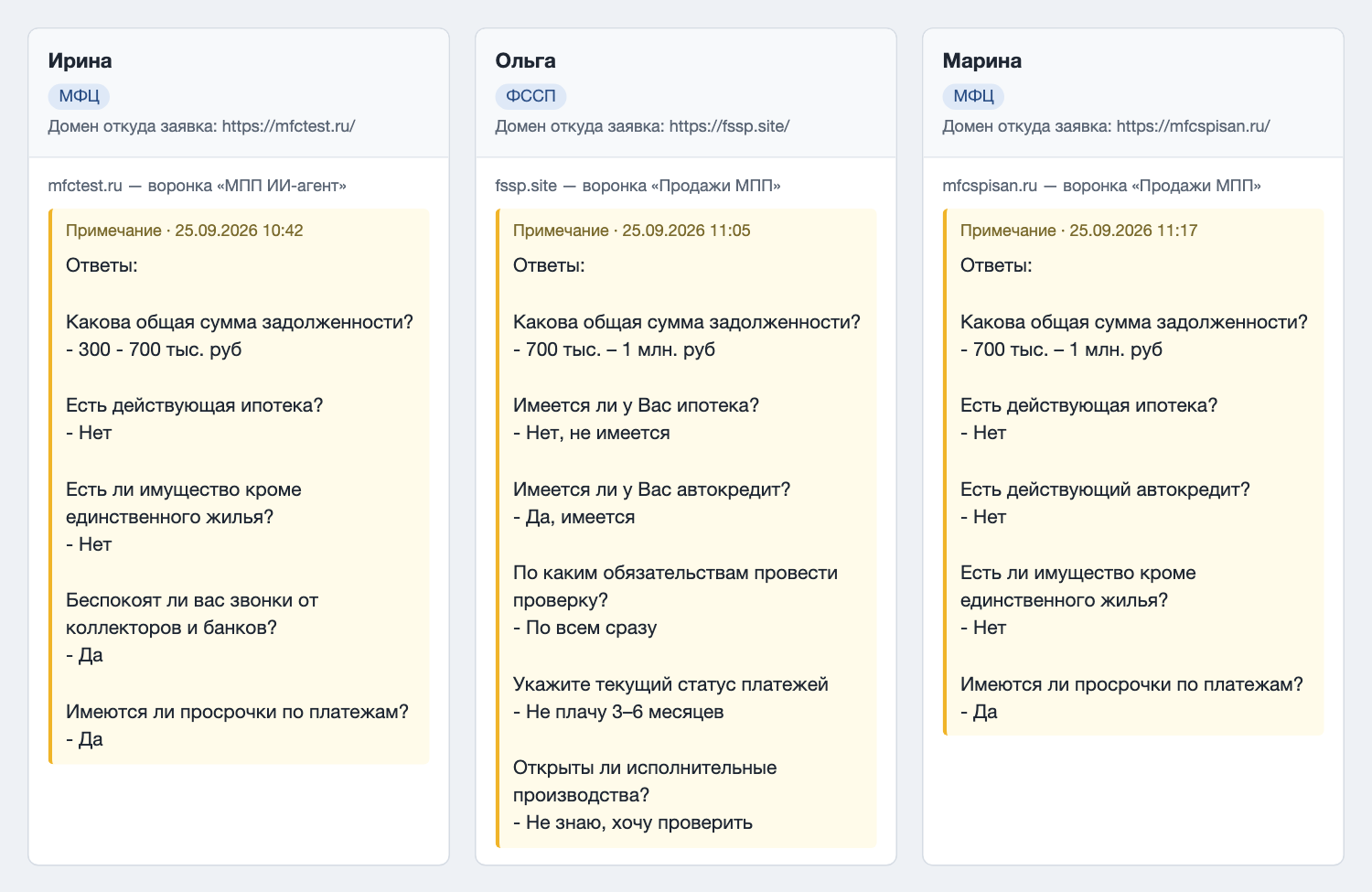Click the answer "- Не знаю, хочу проверить"
Image resolution: width=1372 pixels, height=892 pixels.
633,822
